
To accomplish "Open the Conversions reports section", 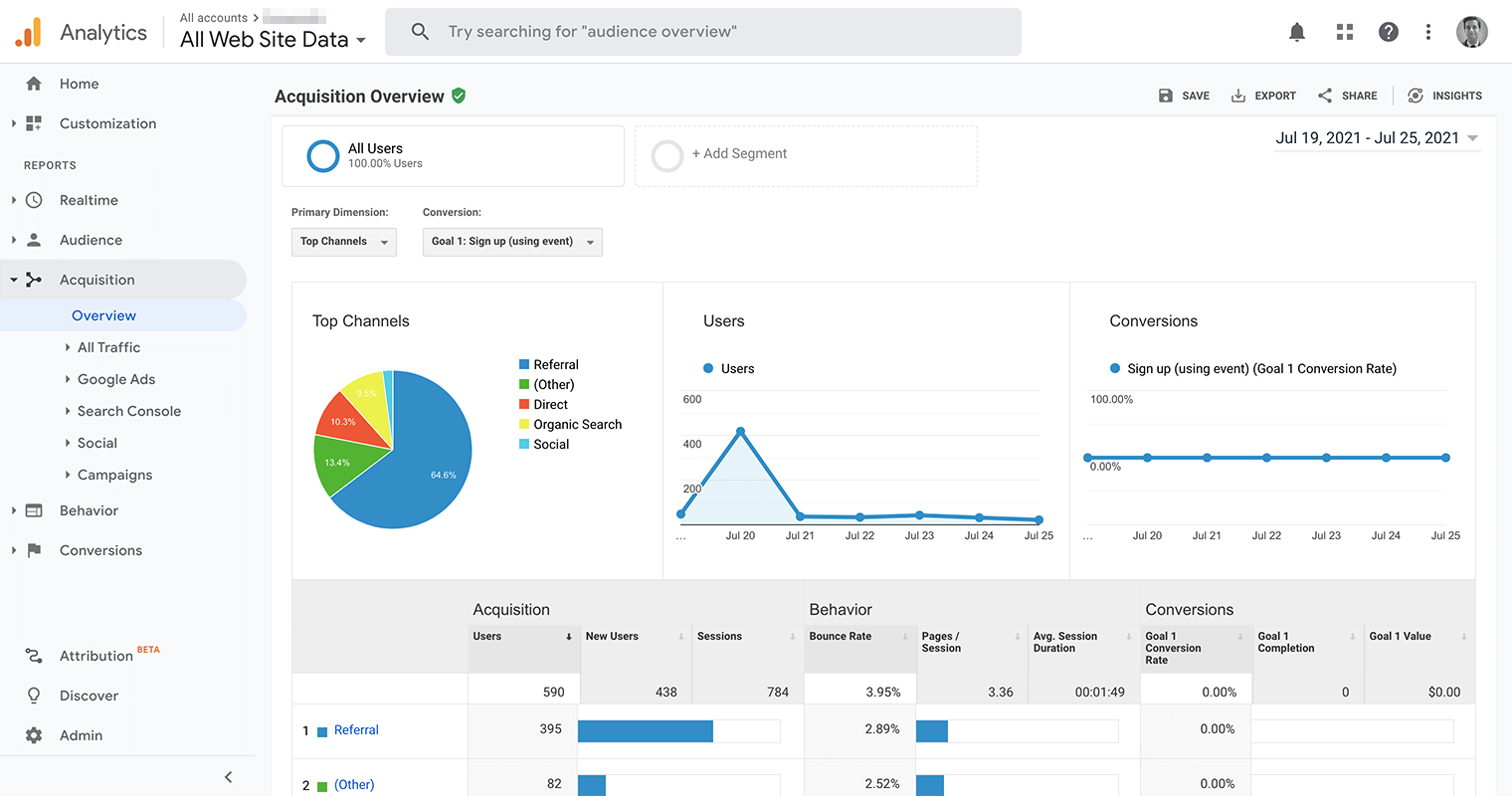I will point(100,550).
